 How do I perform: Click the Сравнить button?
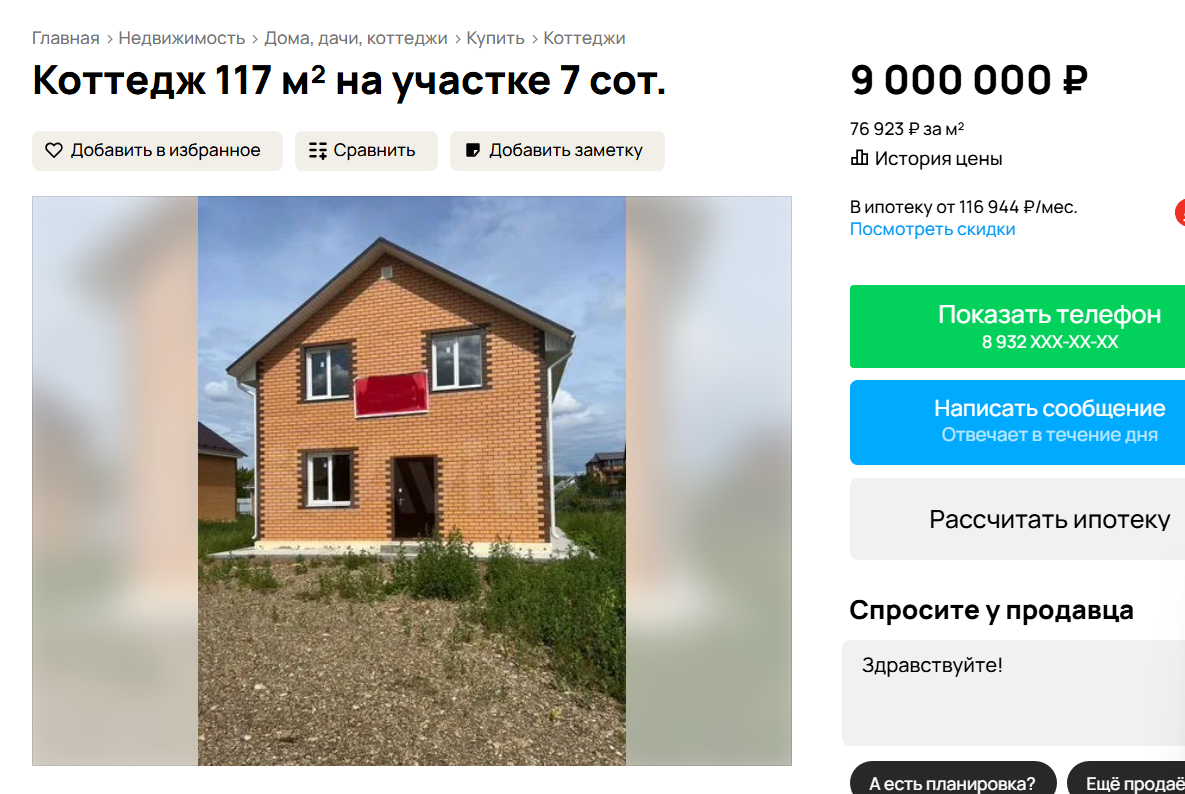pyautogui.click(x=366, y=150)
